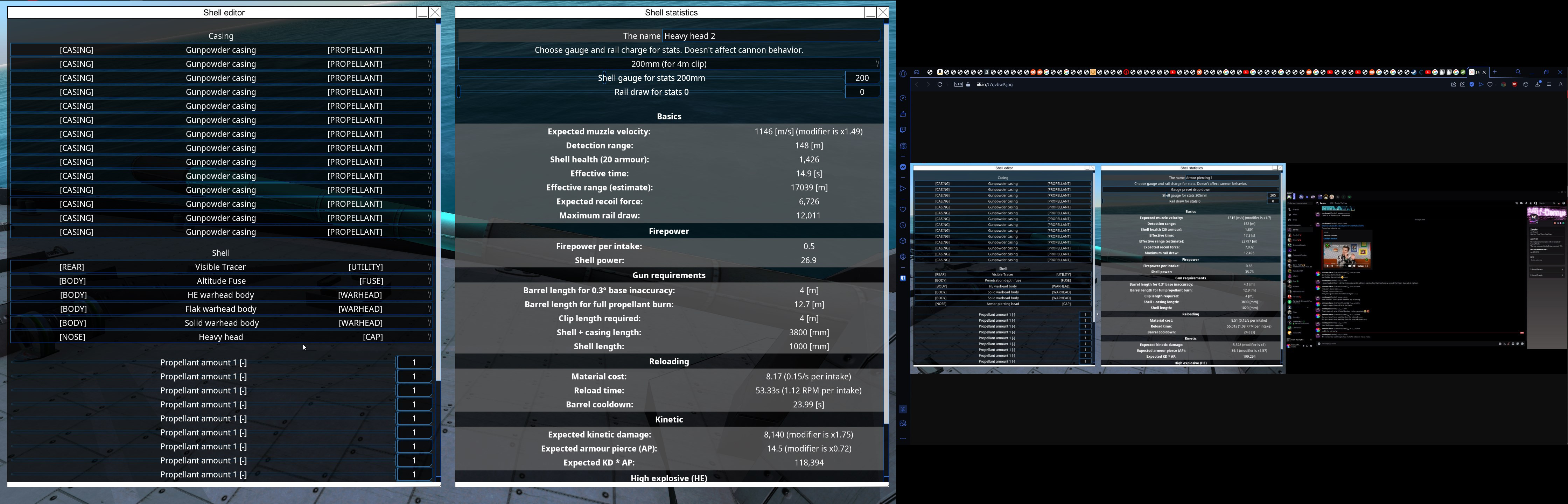
Task: Open a new browser tab with plus
Action: 1494,72
